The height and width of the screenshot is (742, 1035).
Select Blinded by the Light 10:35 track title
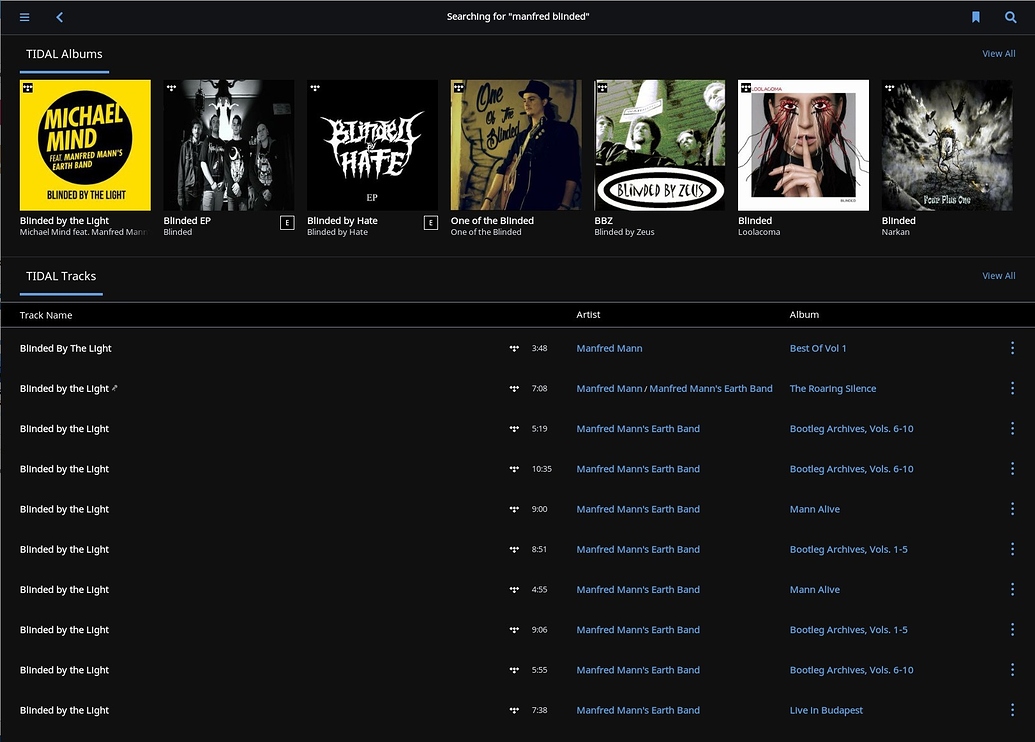(64, 469)
